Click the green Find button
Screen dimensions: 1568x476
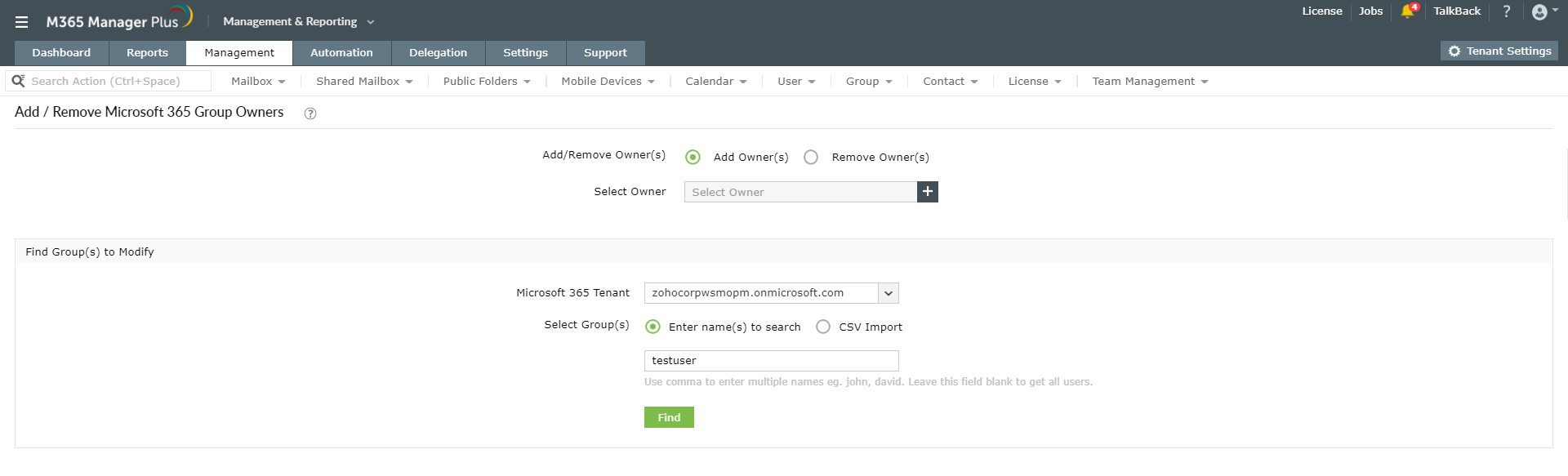pyautogui.click(x=669, y=417)
